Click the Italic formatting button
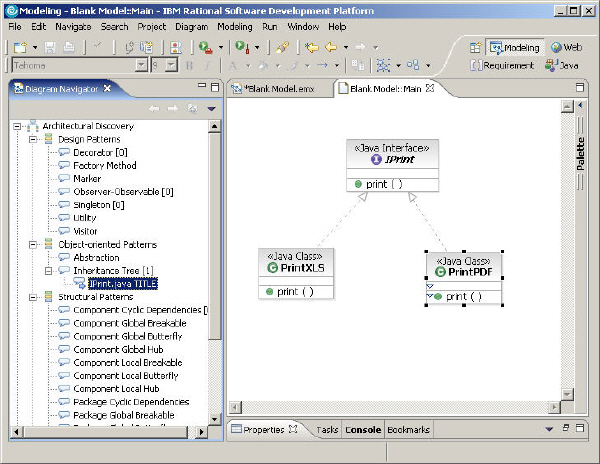The height and width of the screenshot is (464, 600). [207, 66]
